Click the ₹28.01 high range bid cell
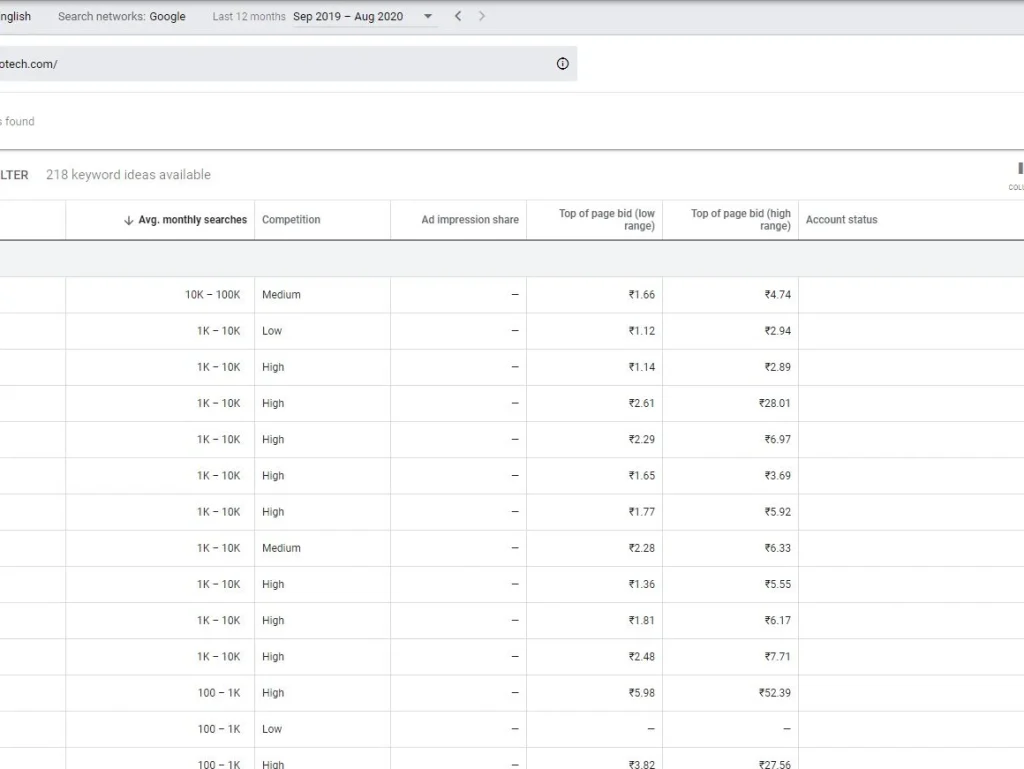Viewport: 1024px width, 769px height. point(774,403)
